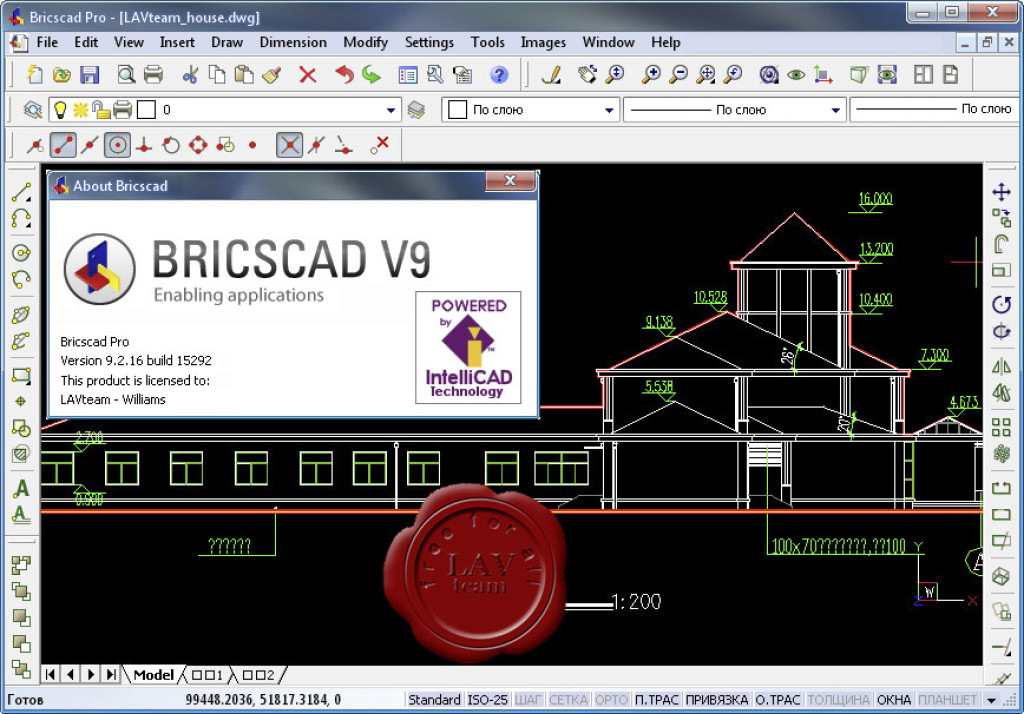Expand the layer dropdown showing 0
Viewport: 1024px width, 714px height.
(x=392, y=110)
